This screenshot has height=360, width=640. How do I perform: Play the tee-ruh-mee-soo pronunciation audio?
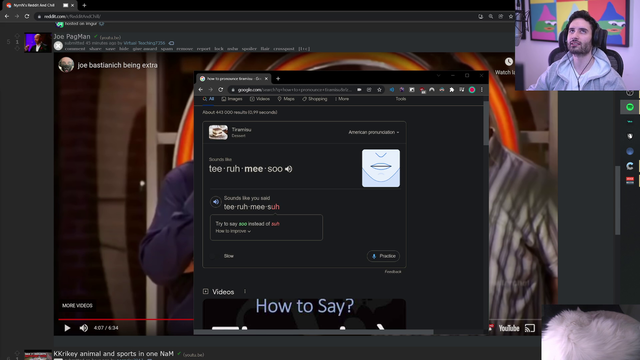tap(289, 169)
